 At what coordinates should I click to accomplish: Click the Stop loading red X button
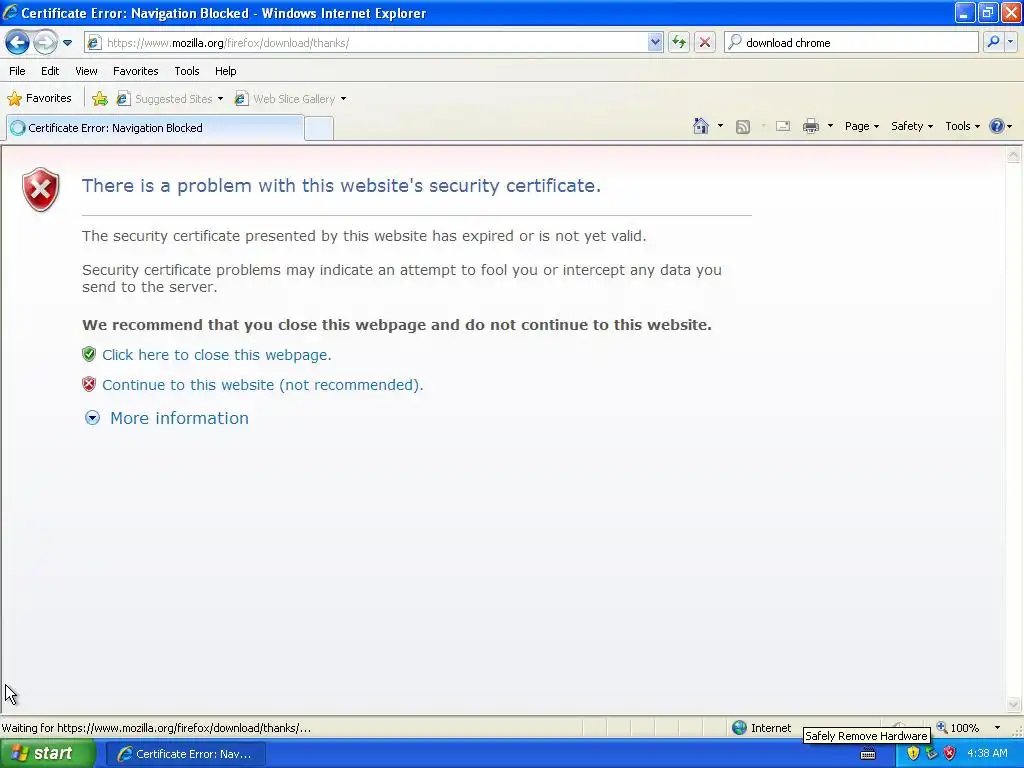pos(705,43)
